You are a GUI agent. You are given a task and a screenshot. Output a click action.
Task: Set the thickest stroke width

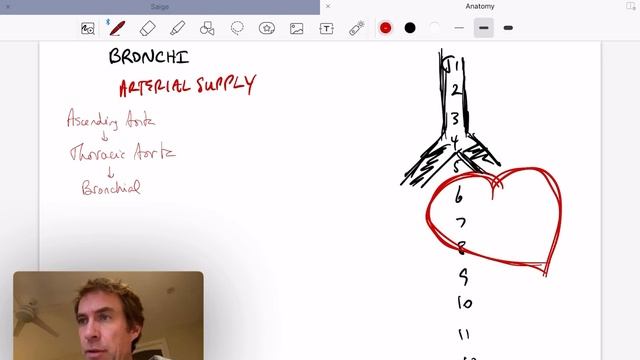[x=508, y=28]
